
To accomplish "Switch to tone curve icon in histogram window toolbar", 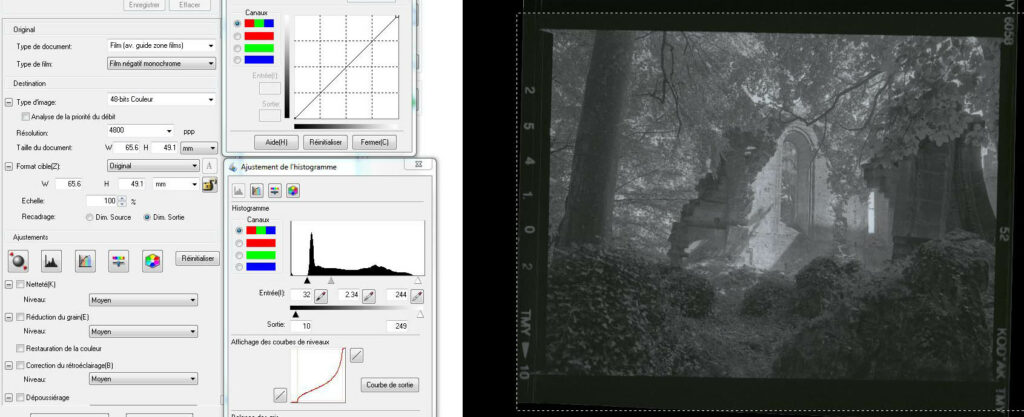I will pos(257,191).
